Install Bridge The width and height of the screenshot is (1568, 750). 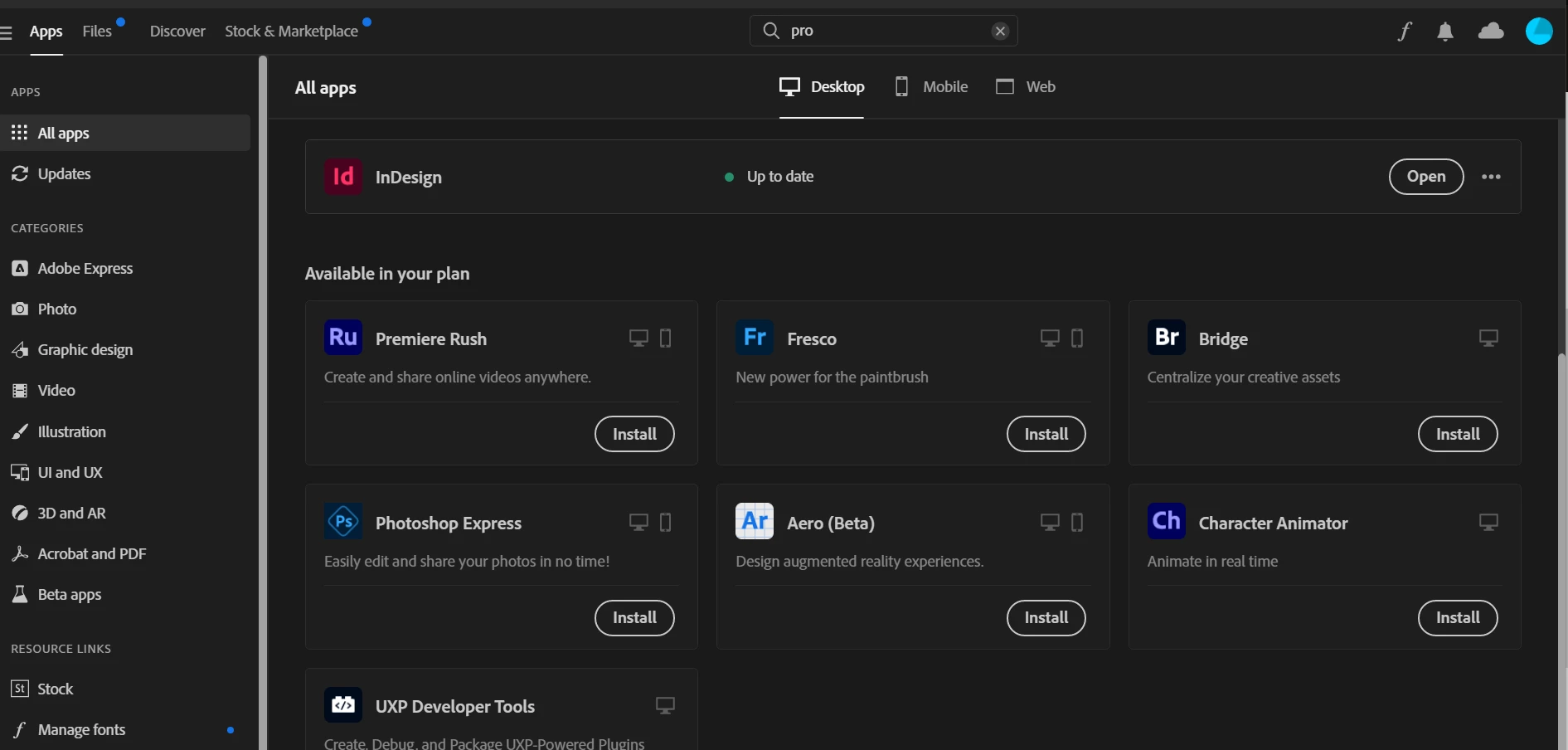click(1458, 434)
